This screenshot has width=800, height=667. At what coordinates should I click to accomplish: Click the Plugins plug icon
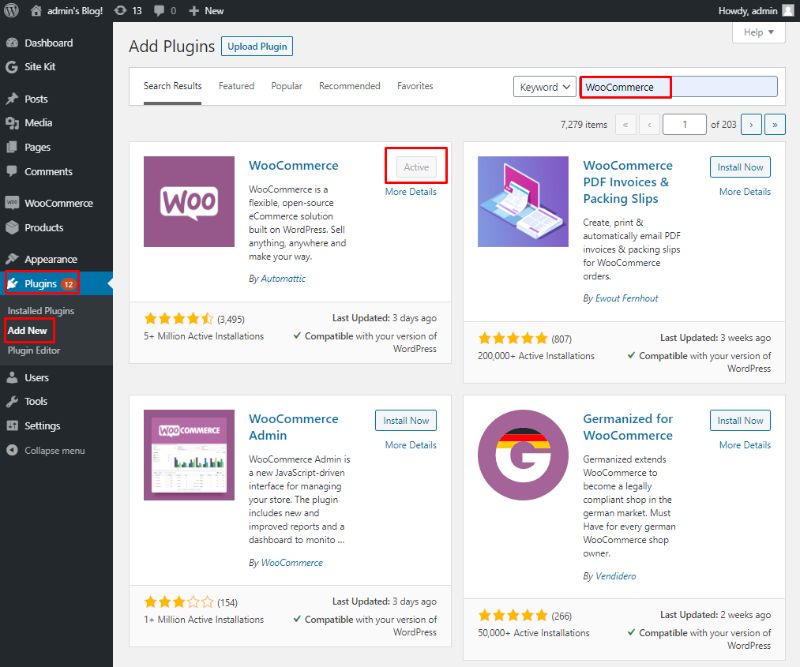click(13, 284)
